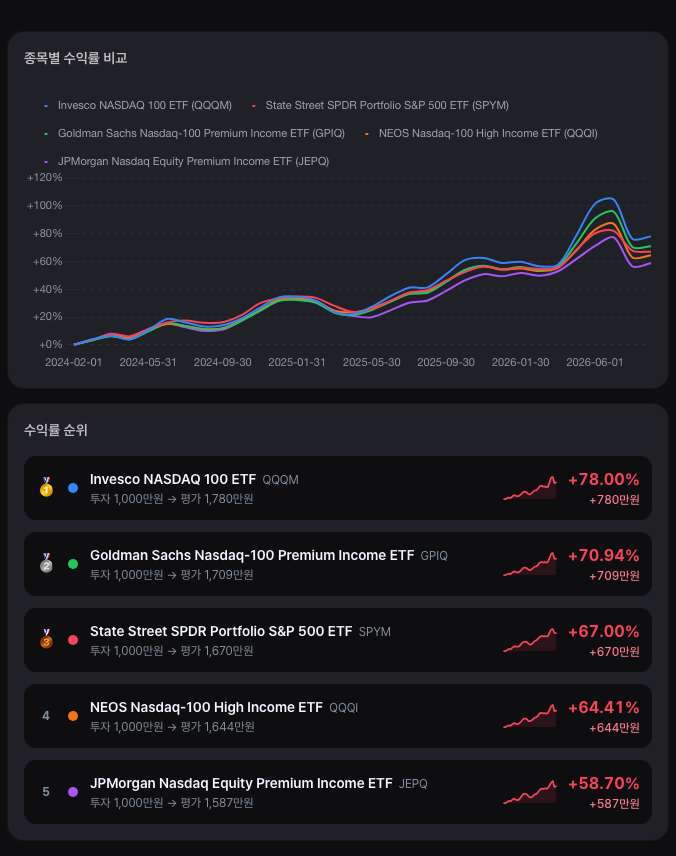Screen dimensions: 676x856
Task: Click the blue dot beside Invesco NASDAQ 100 ETF
Action: point(73,488)
